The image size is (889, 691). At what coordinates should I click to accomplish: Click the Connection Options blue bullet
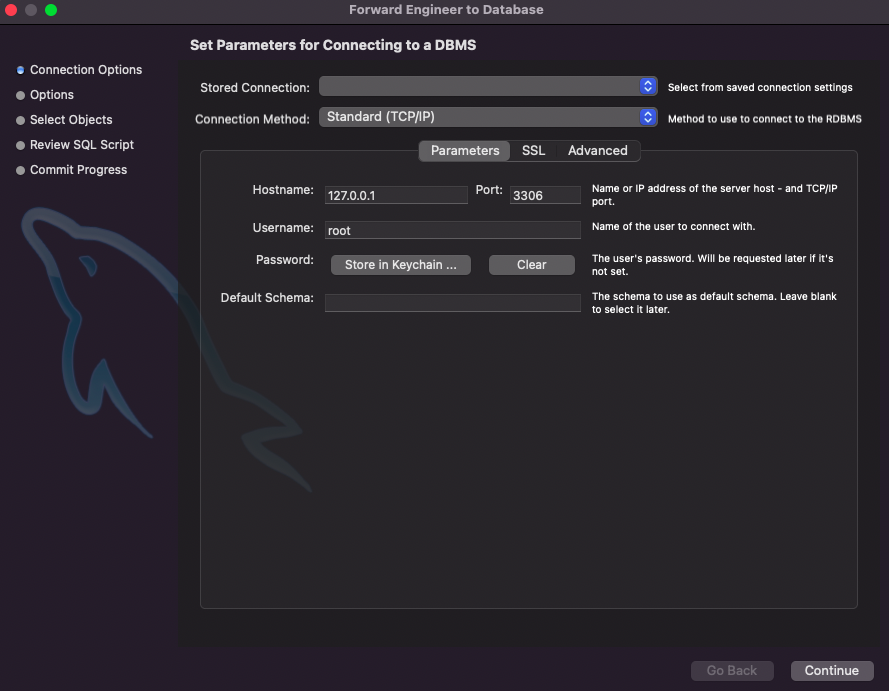(x=20, y=70)
